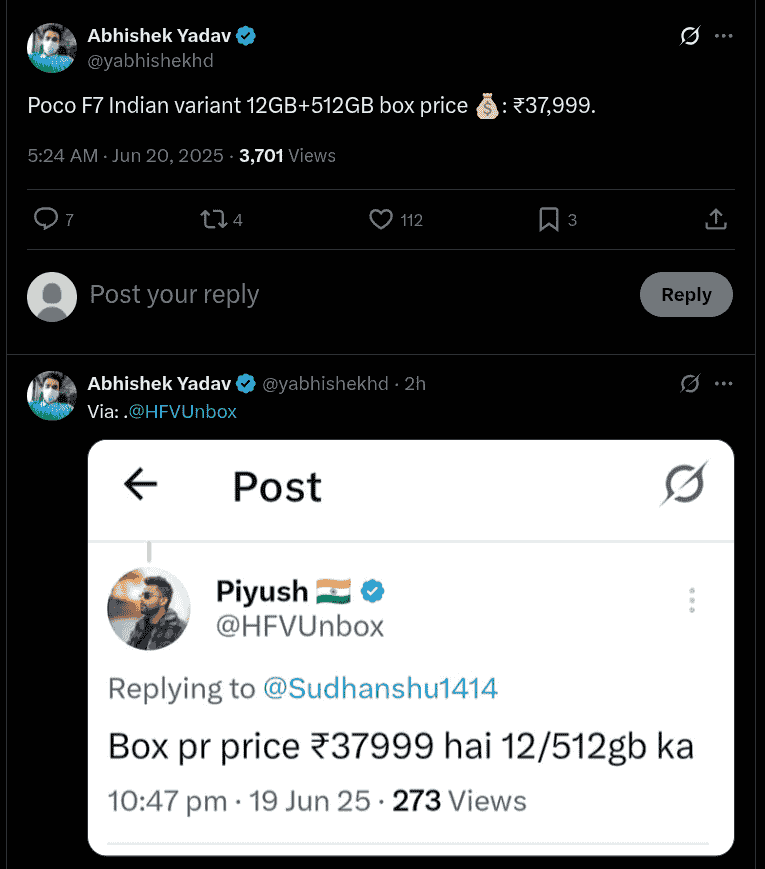Focus the Post your reply field

point(174,294)
